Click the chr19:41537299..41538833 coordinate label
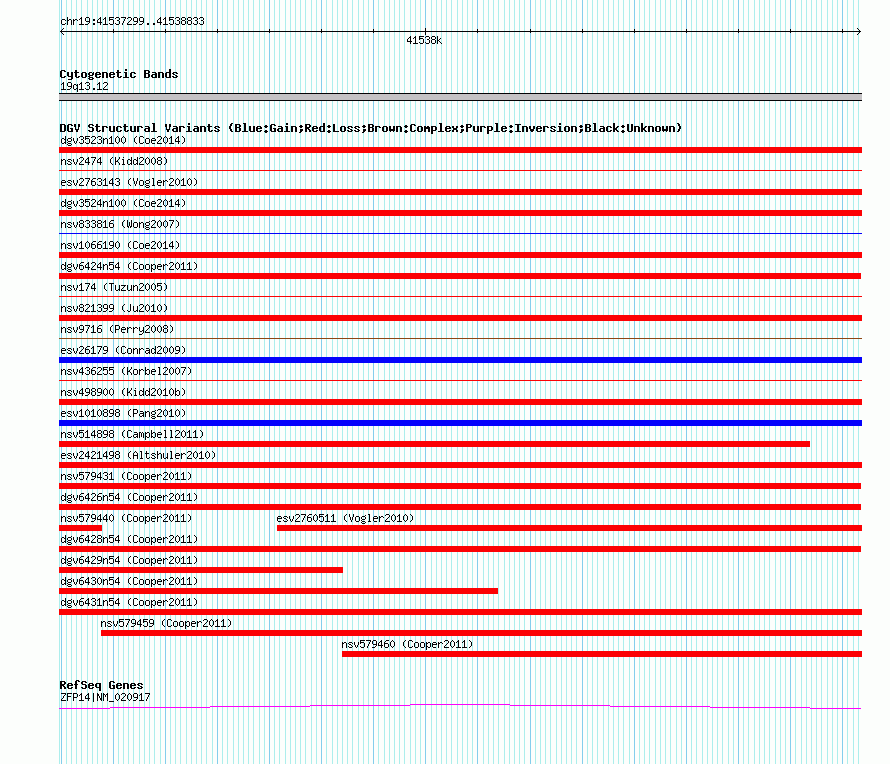The image size is (890, 764). (x=132, y=22)
